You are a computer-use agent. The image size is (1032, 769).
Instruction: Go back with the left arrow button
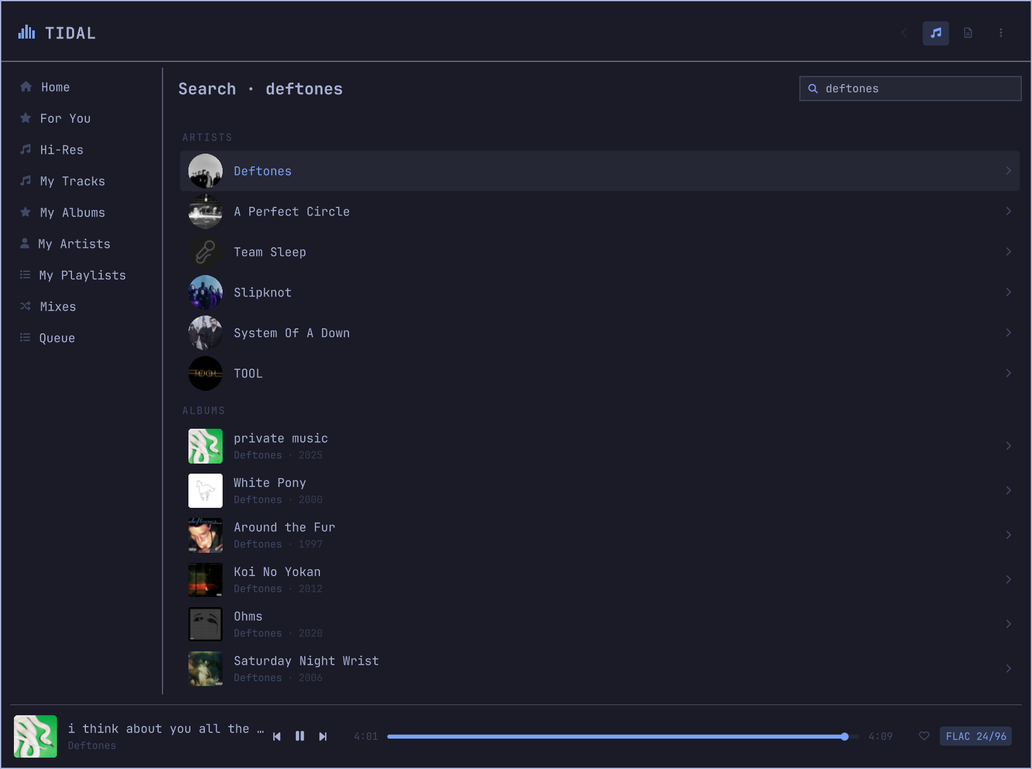(904, 33)
